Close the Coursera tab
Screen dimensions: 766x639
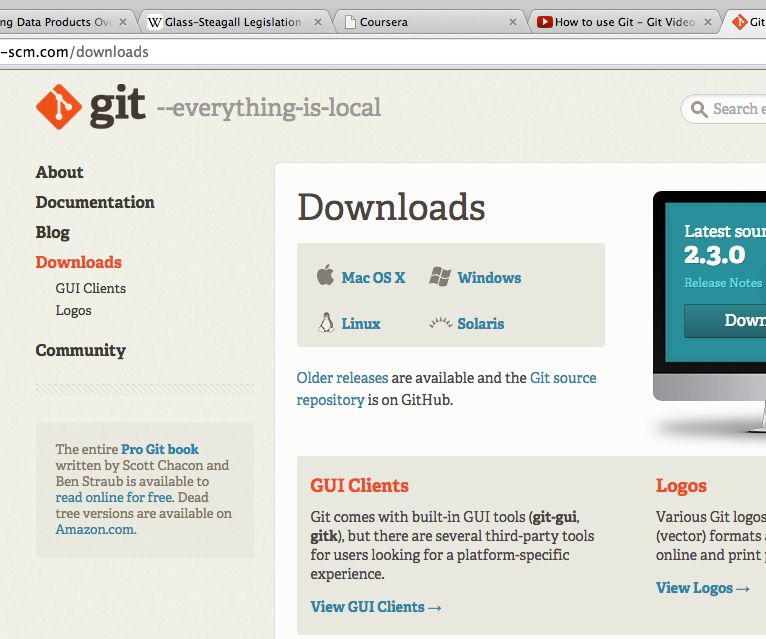coord(513,22)
